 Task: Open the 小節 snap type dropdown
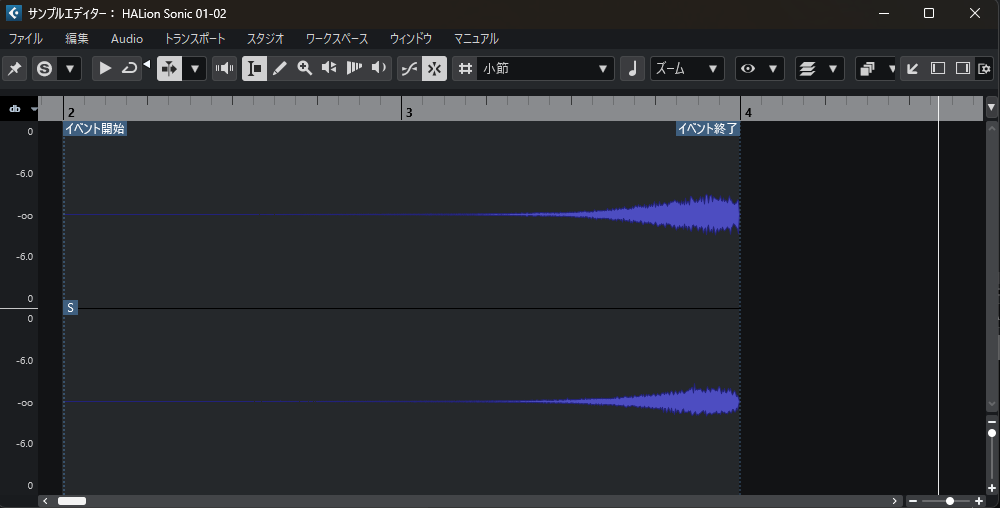pyautogui.click(x=545, y=68)
